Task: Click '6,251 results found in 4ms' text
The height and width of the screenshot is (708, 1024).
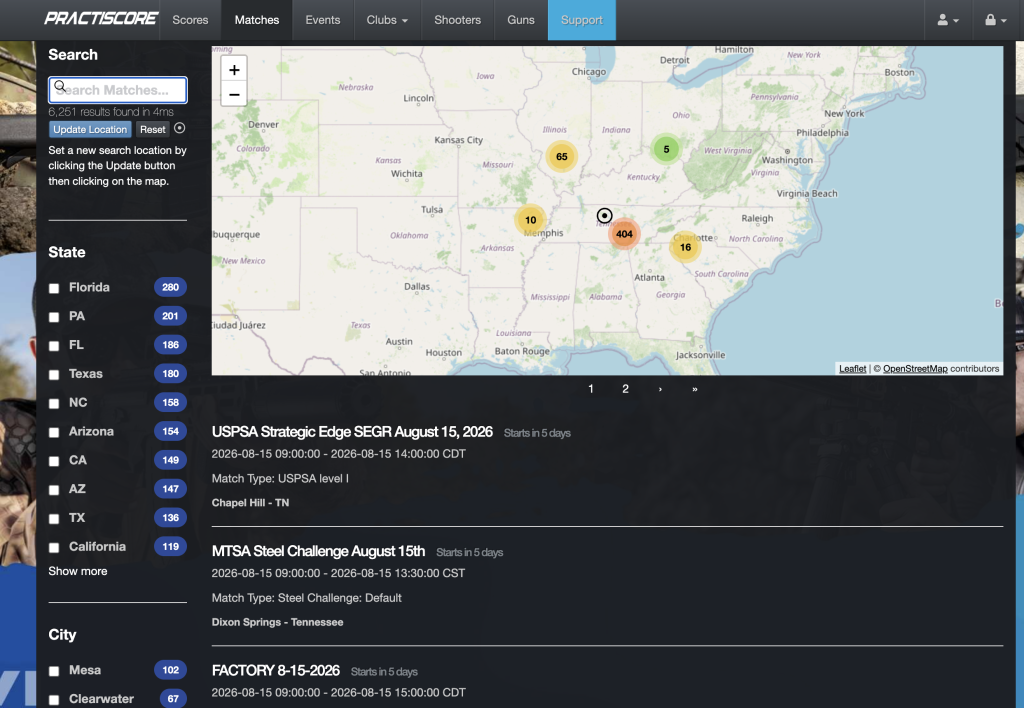Action: click(x=111, y=112)
